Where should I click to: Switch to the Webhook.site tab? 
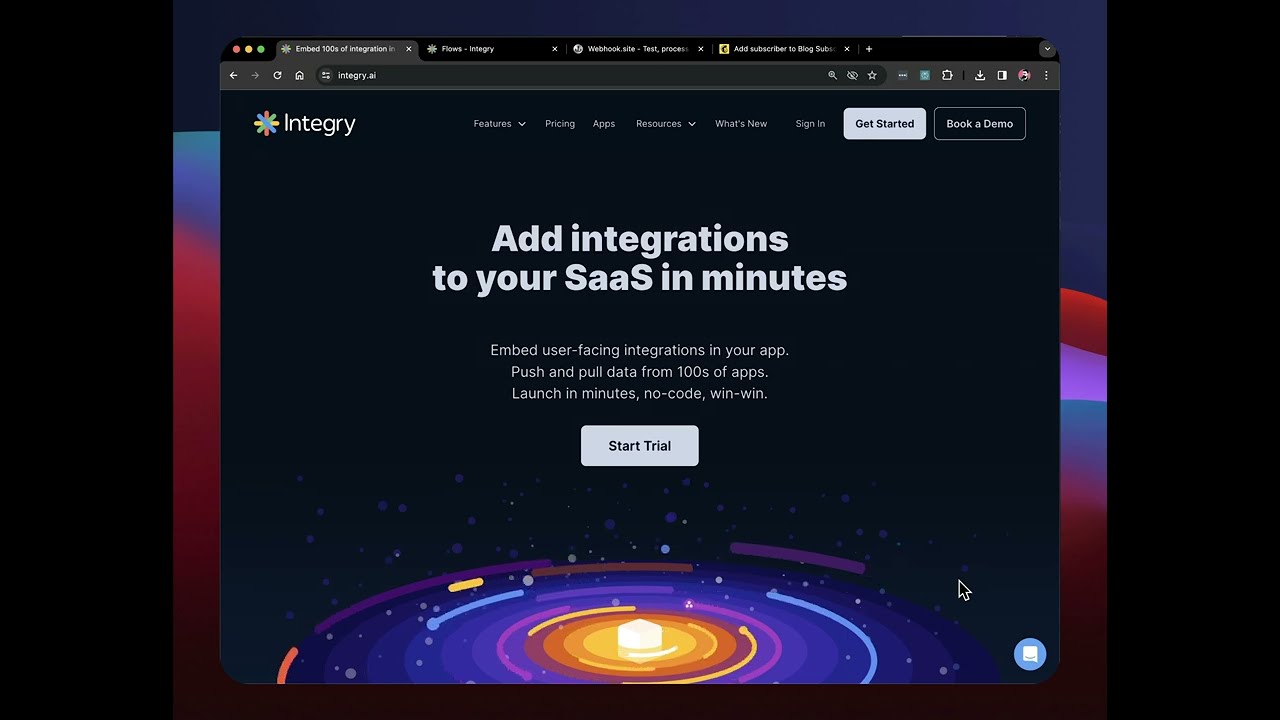(x=636, y=49)
